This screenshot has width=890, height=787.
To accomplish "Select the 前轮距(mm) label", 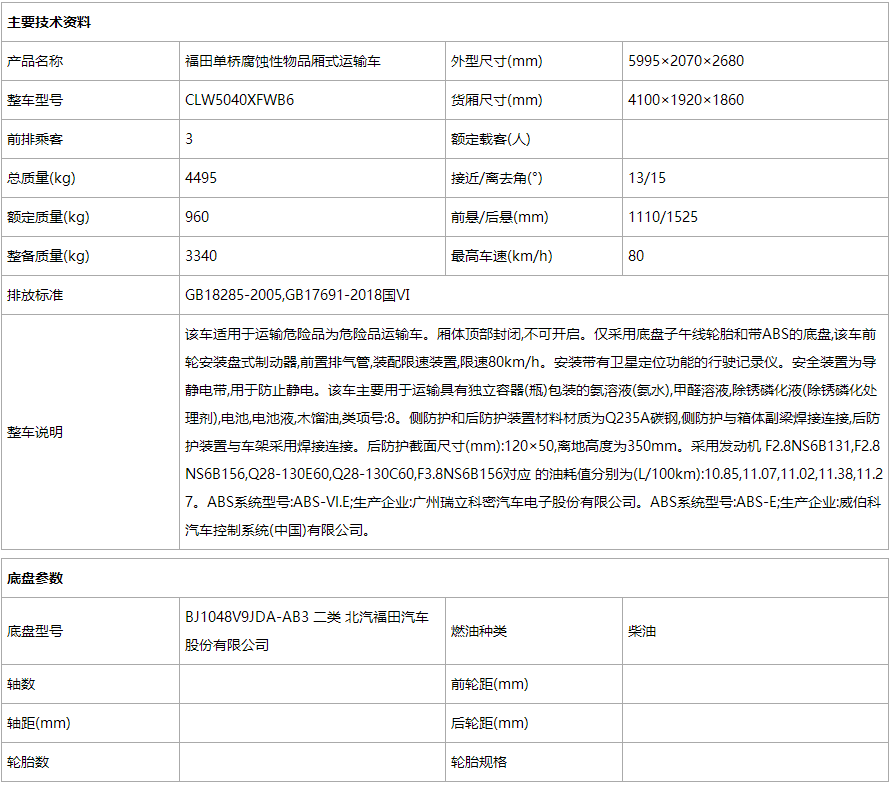I will 489,684.
